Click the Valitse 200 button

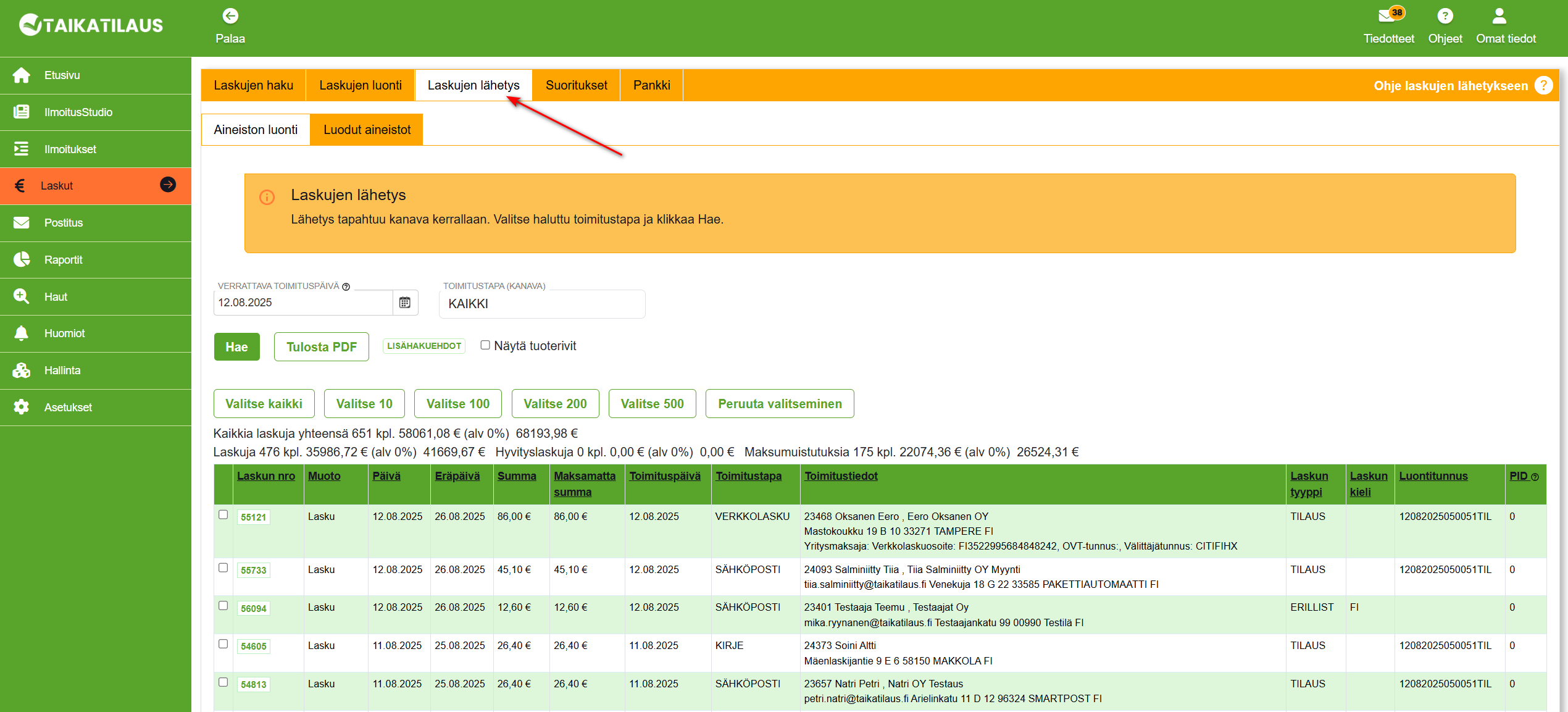(556, 404)
